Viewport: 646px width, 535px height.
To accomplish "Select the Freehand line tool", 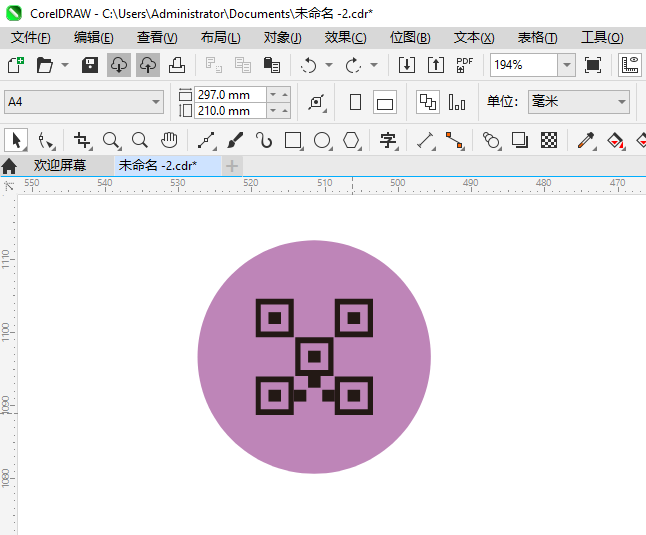I will 206,140.
